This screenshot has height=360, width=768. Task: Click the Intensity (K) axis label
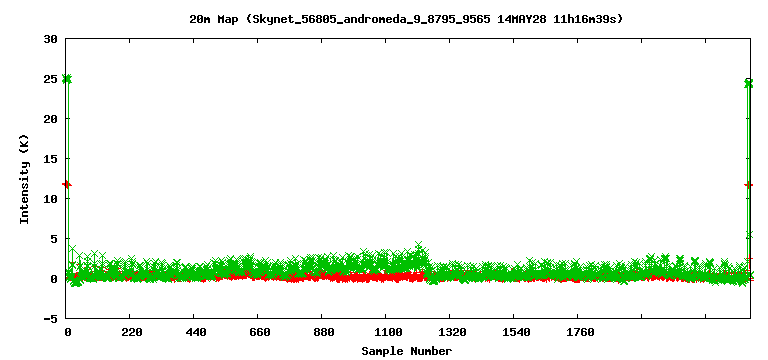pyautogui.click(x=24, y=178)
